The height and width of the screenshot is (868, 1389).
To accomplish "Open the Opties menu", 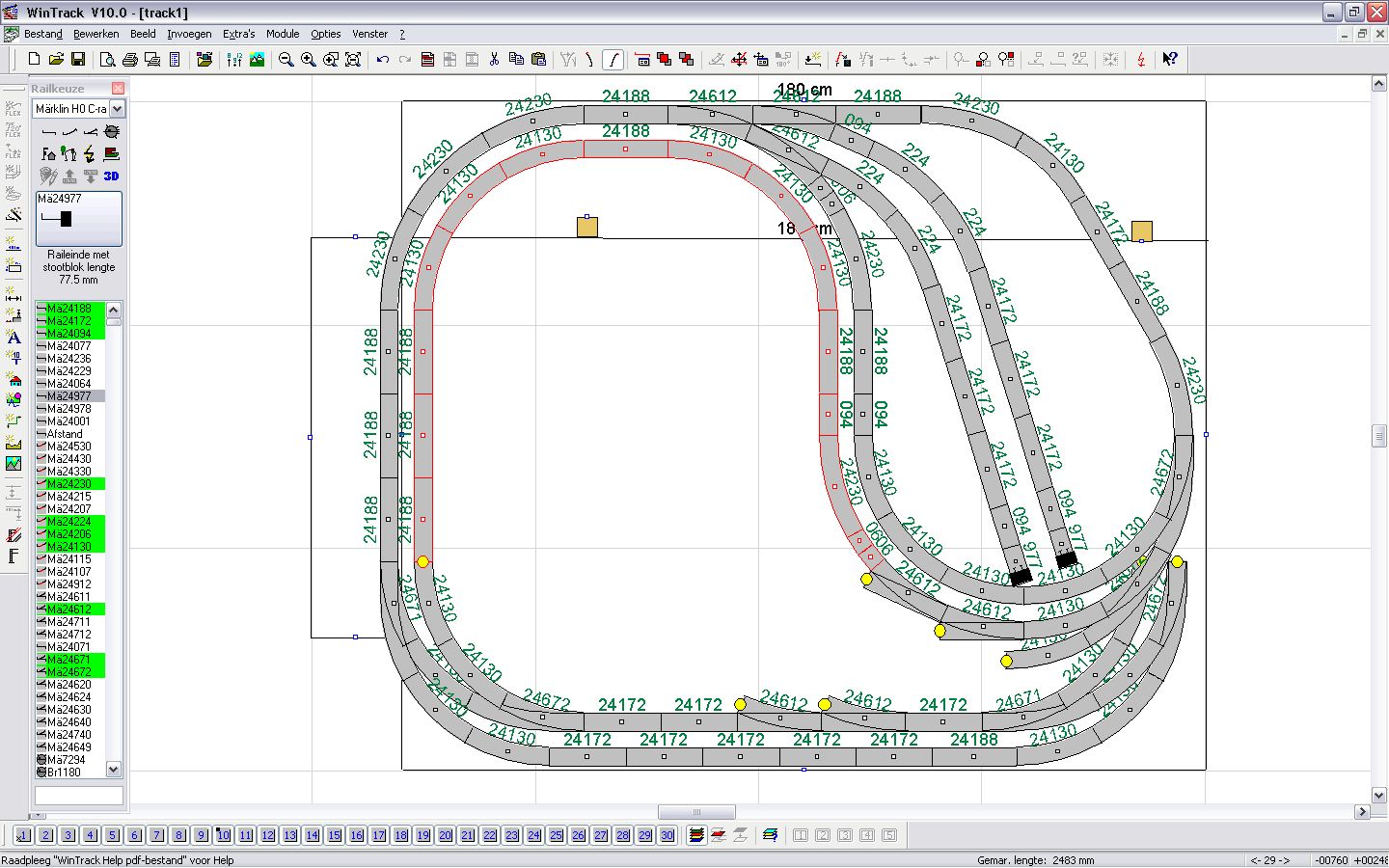I will pyautogui.click(x=326, y=34).
